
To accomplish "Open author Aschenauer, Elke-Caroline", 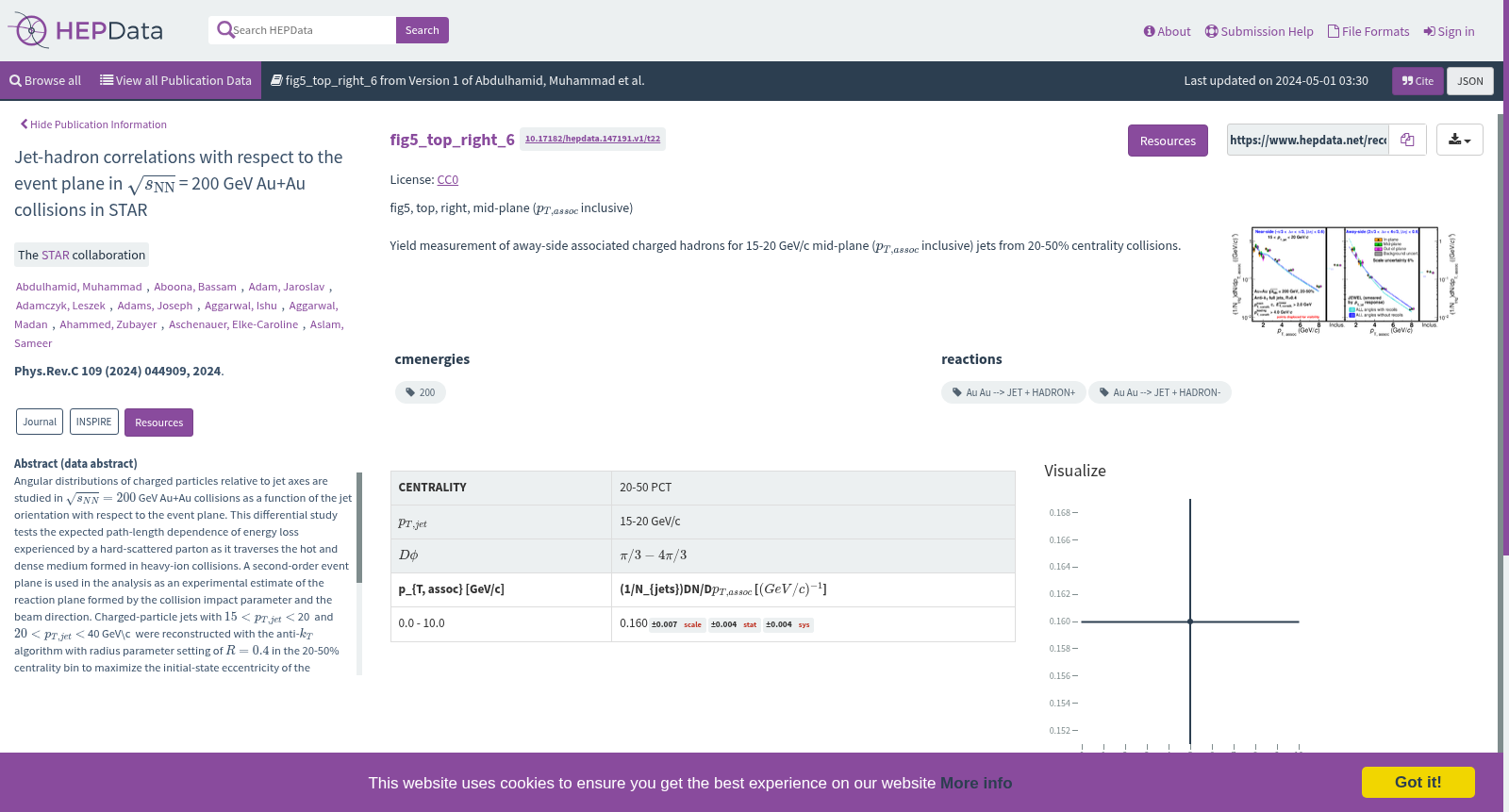I will coord(233,324).
